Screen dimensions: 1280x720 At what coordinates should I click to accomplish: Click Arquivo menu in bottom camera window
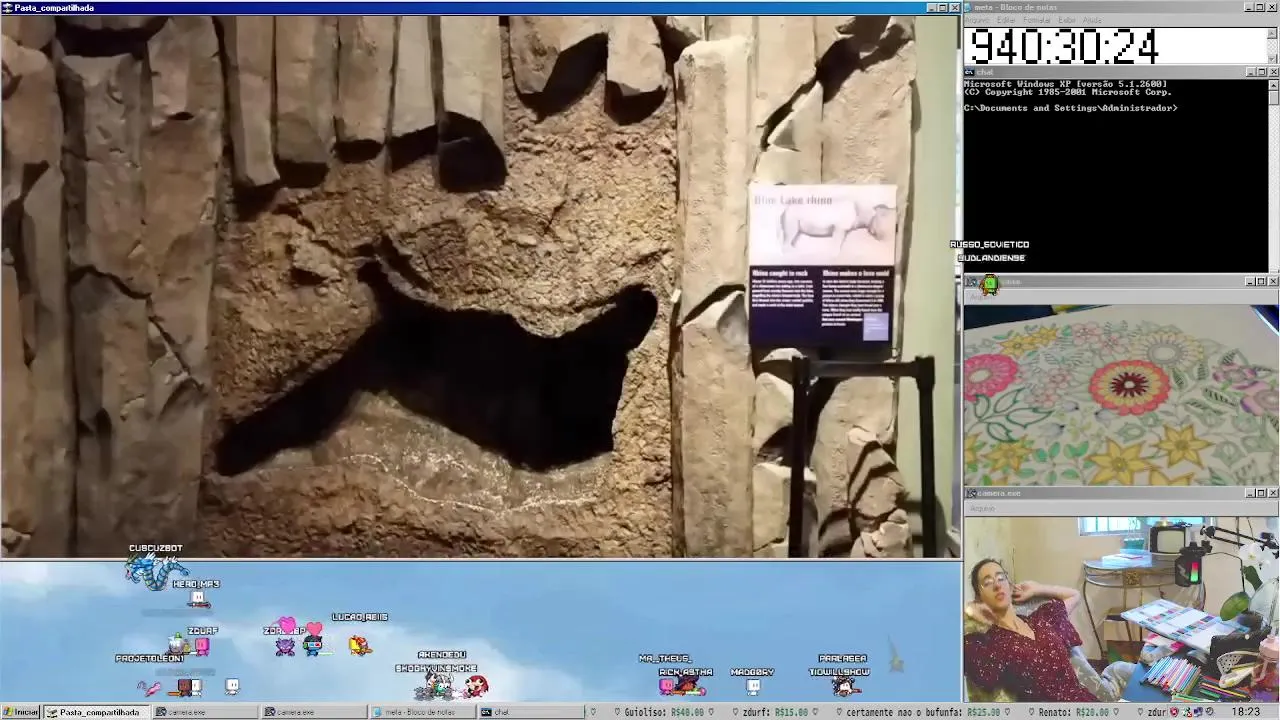[x=981, y=508]
